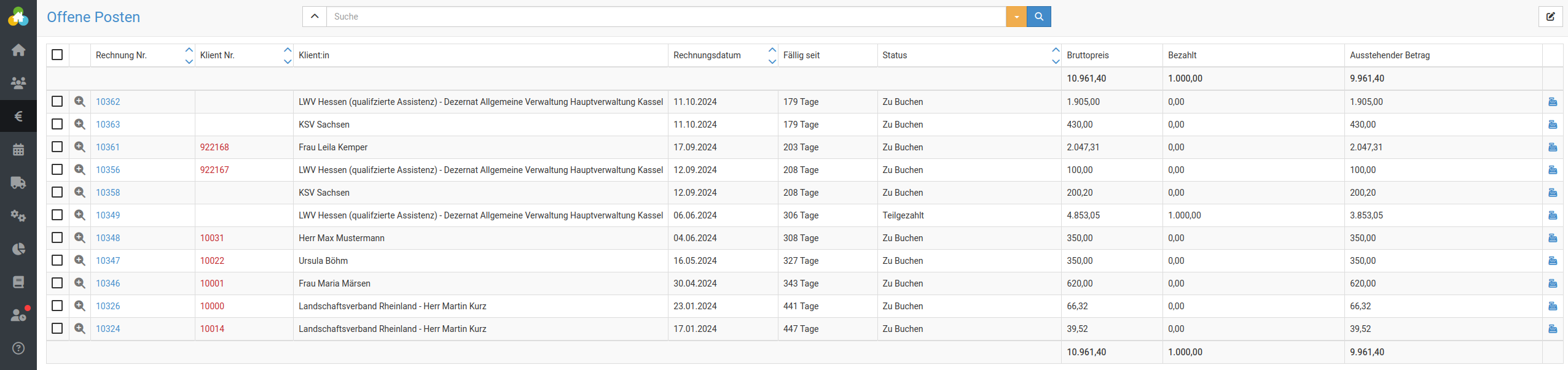Click the blue search button
1568x370 pixels.
1039,17
